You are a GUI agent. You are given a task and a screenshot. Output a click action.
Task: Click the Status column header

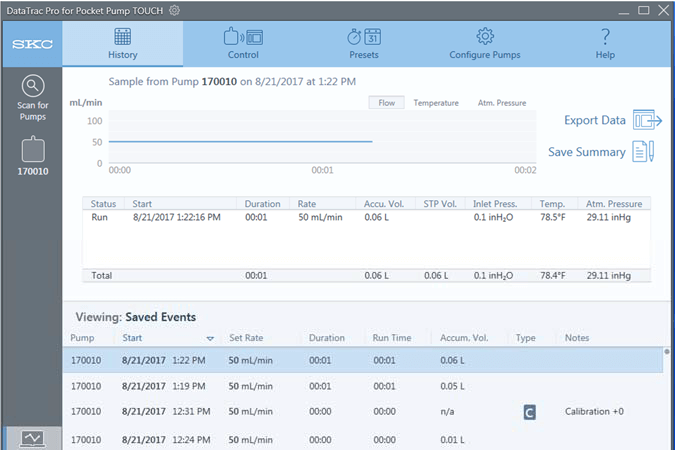[103, 204]
